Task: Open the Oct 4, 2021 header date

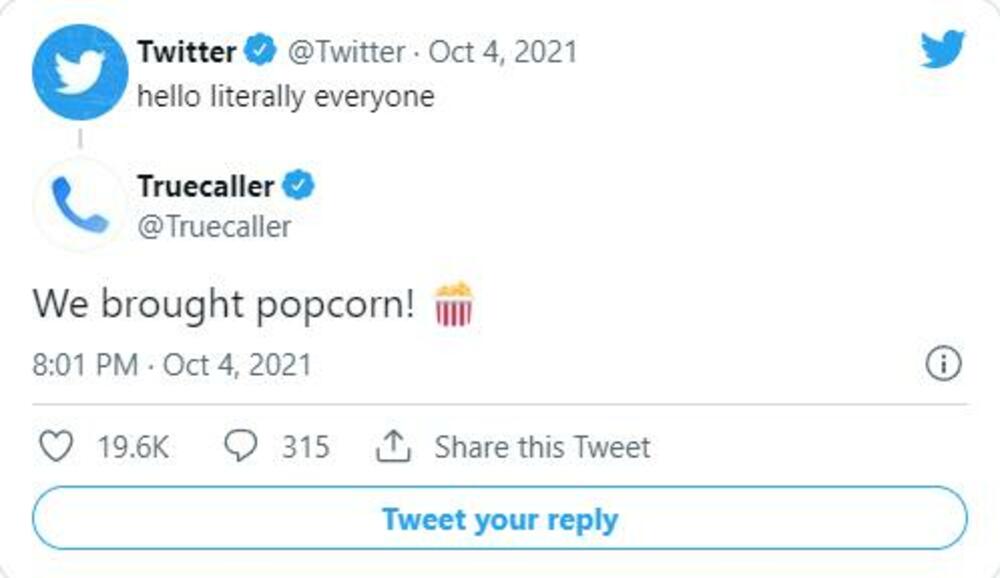Action: [503, 51]
